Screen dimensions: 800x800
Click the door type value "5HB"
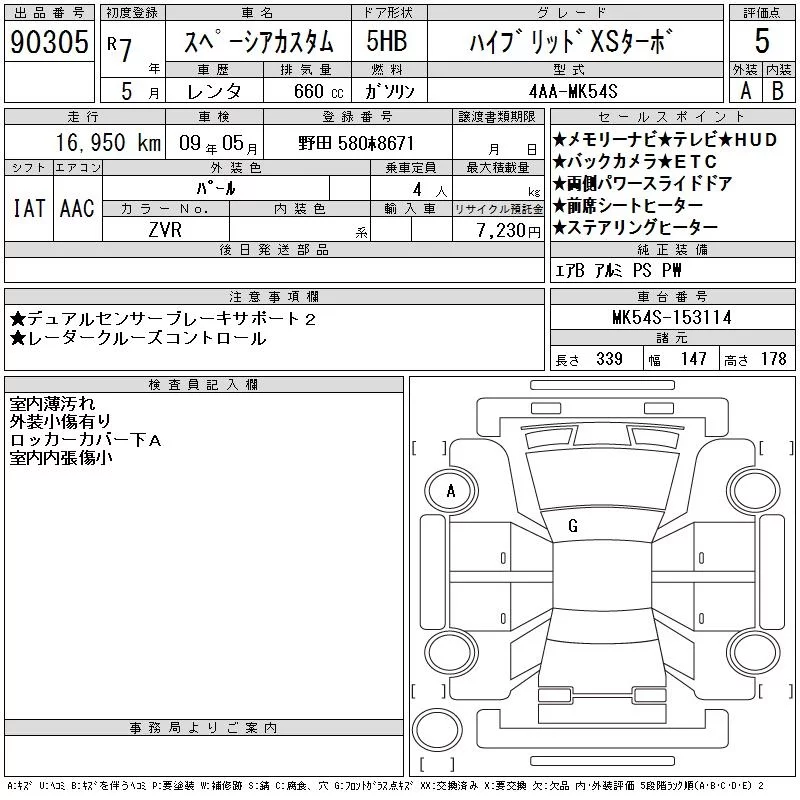(x=387, y=41)
